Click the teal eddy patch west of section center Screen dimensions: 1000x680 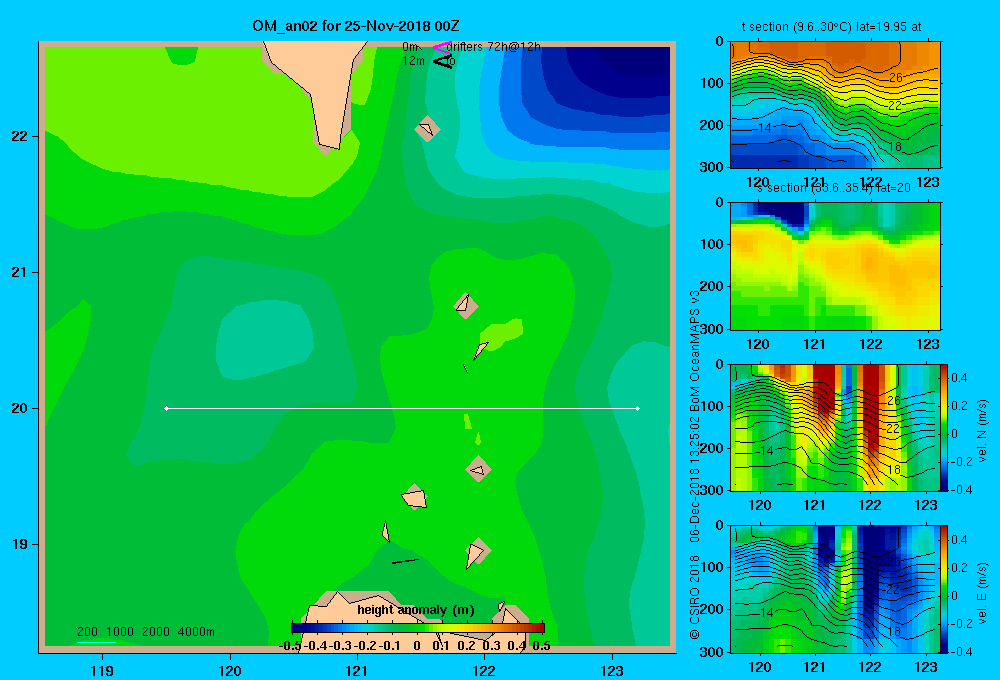(x=263, y=340)
